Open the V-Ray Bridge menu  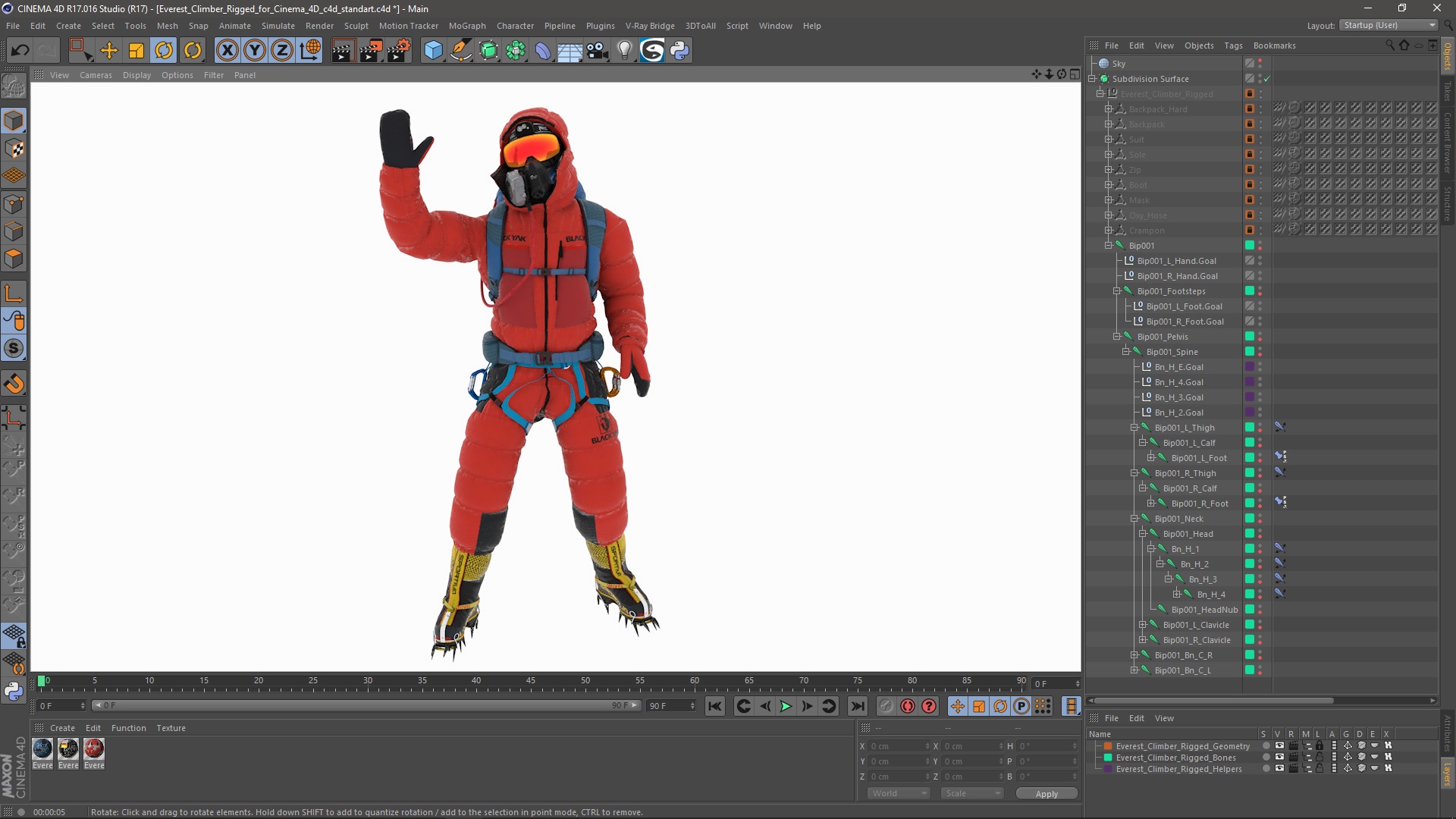click(x=650, y=26)
